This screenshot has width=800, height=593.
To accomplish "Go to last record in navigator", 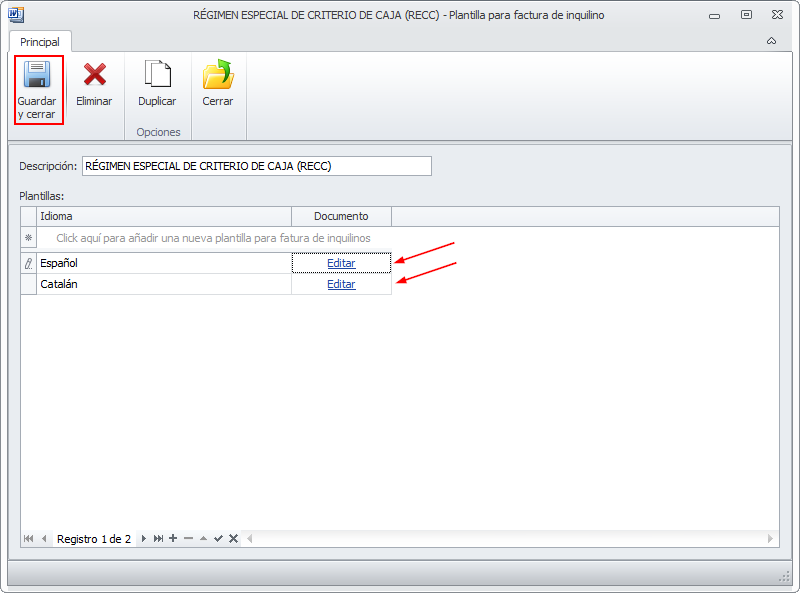I will 159,538.
